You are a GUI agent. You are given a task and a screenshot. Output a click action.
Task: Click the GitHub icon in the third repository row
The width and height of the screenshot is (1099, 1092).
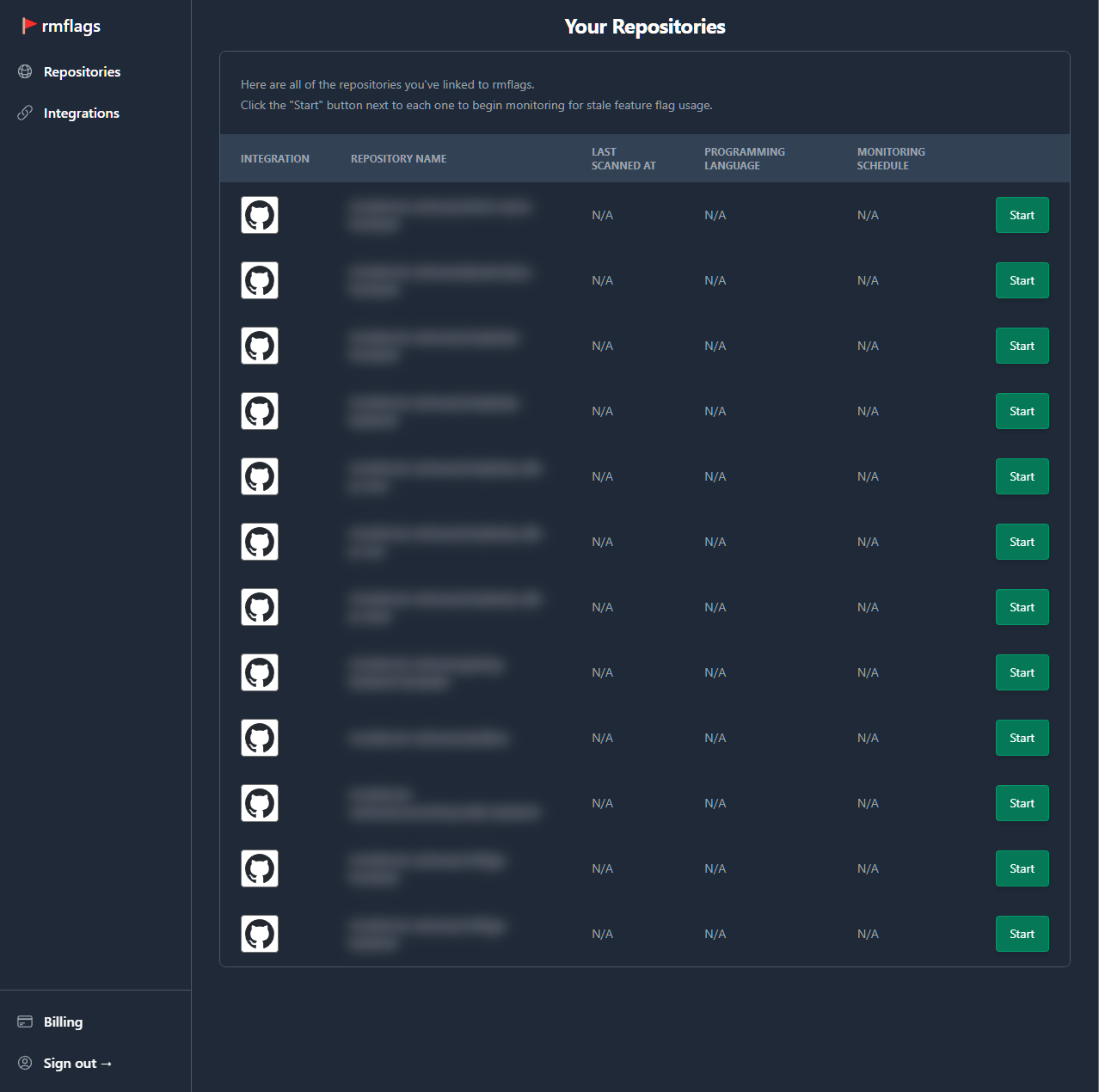pyautogui.click(x=260, y=346)
